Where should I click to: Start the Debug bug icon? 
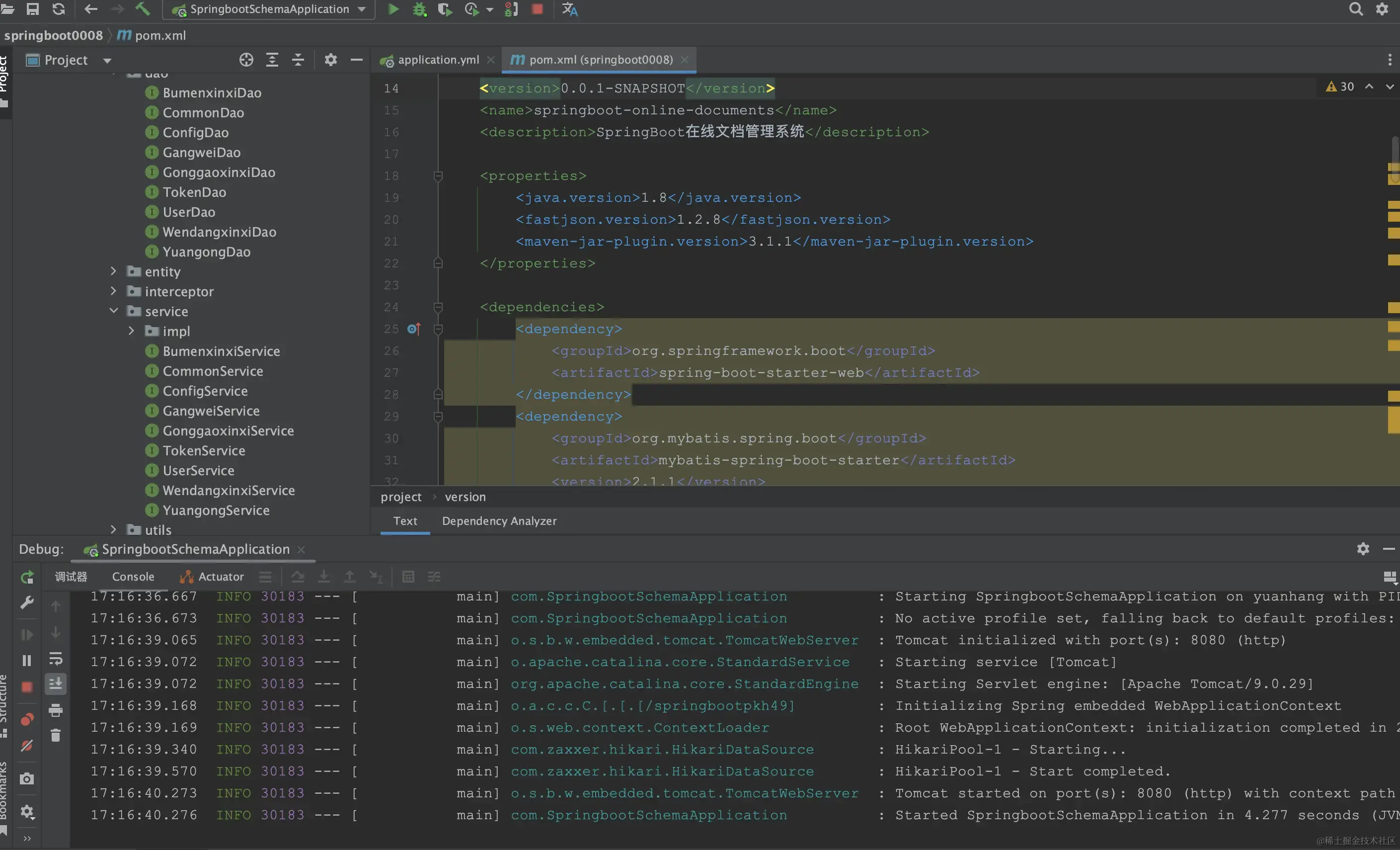point(419,9)
